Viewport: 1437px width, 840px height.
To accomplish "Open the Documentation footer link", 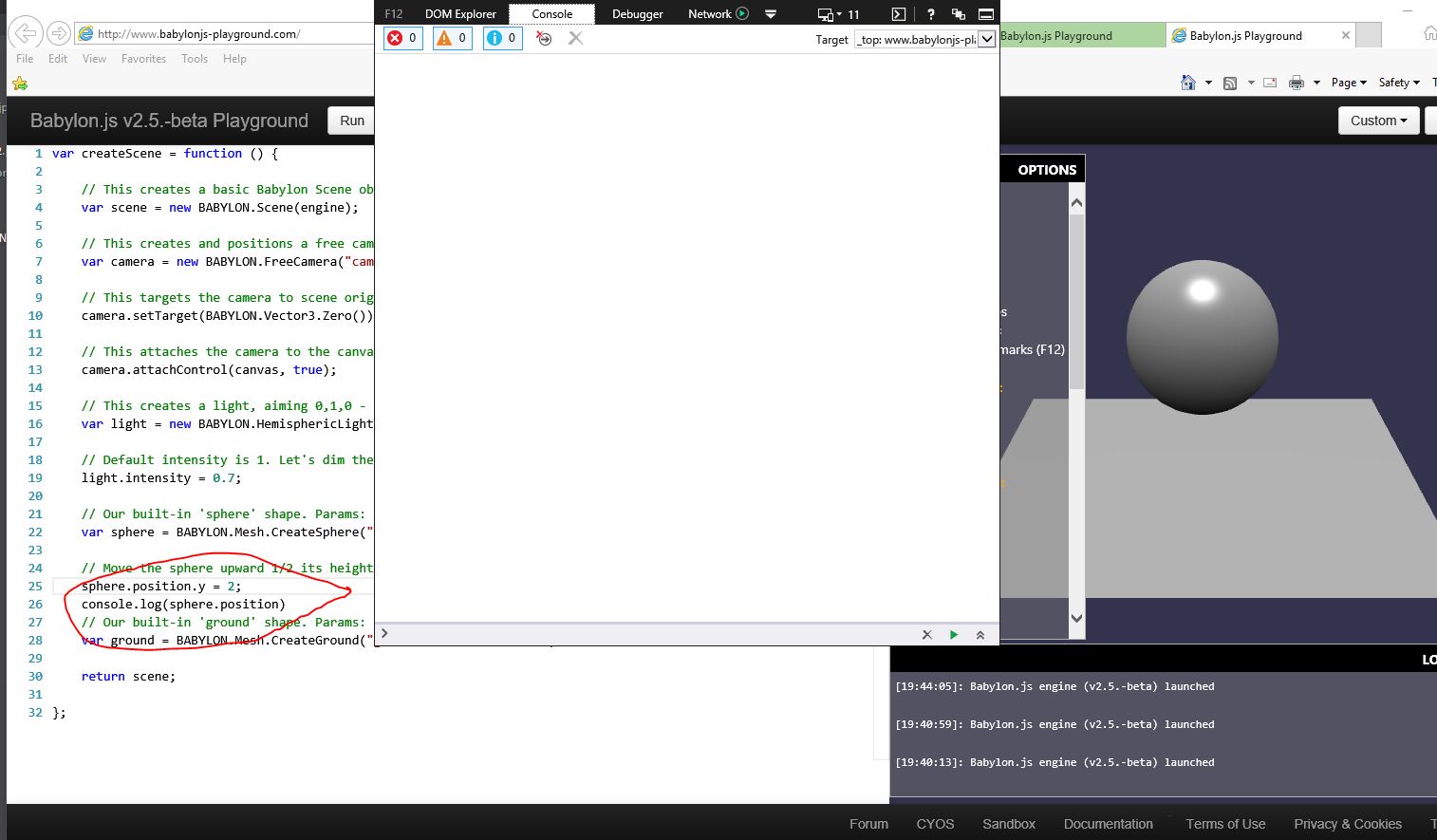I will pos(1108,824).
